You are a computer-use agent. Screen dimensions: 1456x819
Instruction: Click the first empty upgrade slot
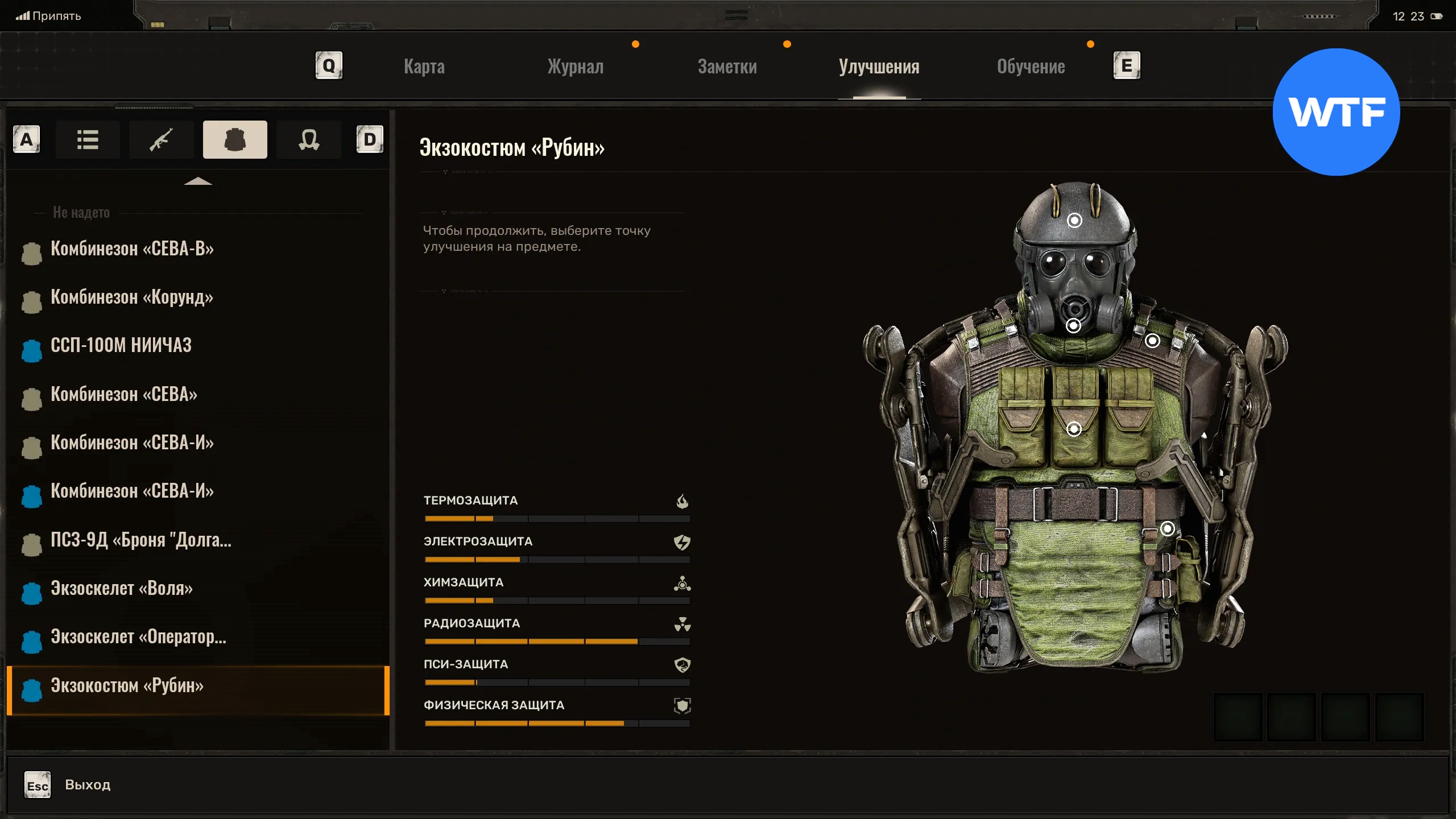[x=1238, y=717]
